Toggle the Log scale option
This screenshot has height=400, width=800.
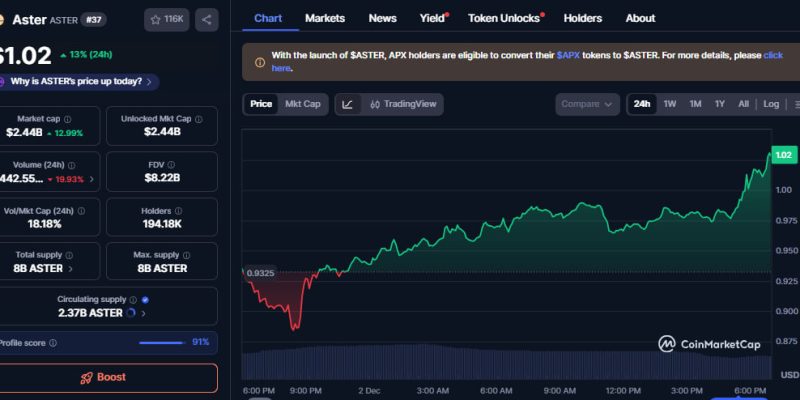pos(771,104)
